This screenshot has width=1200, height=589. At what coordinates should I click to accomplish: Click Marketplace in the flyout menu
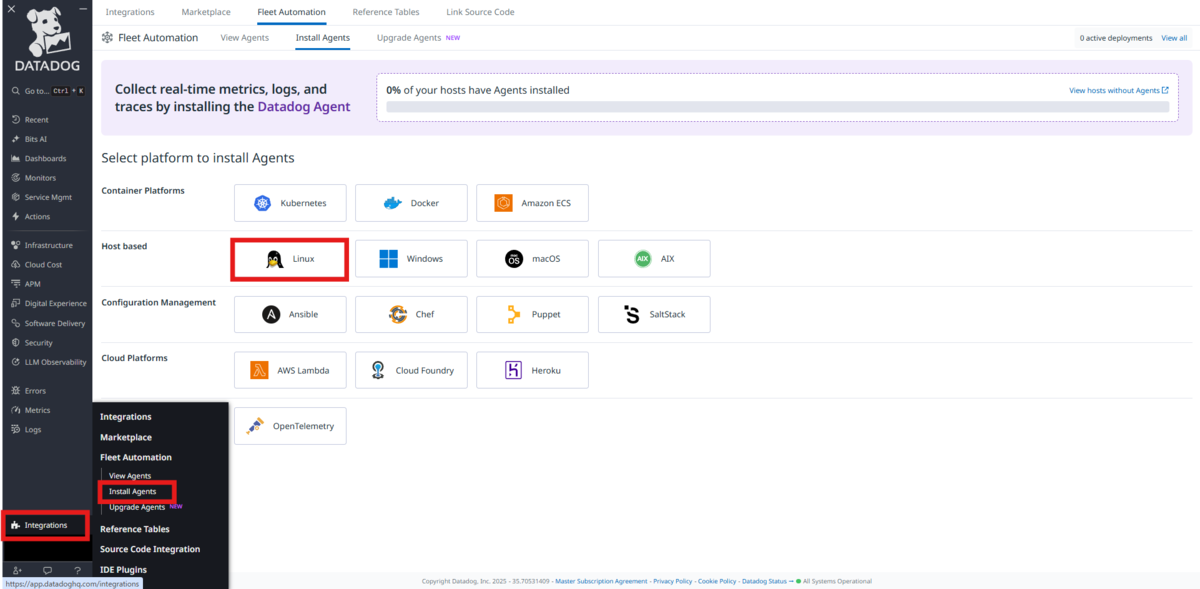pyautogui.click(x=126, y=437)
